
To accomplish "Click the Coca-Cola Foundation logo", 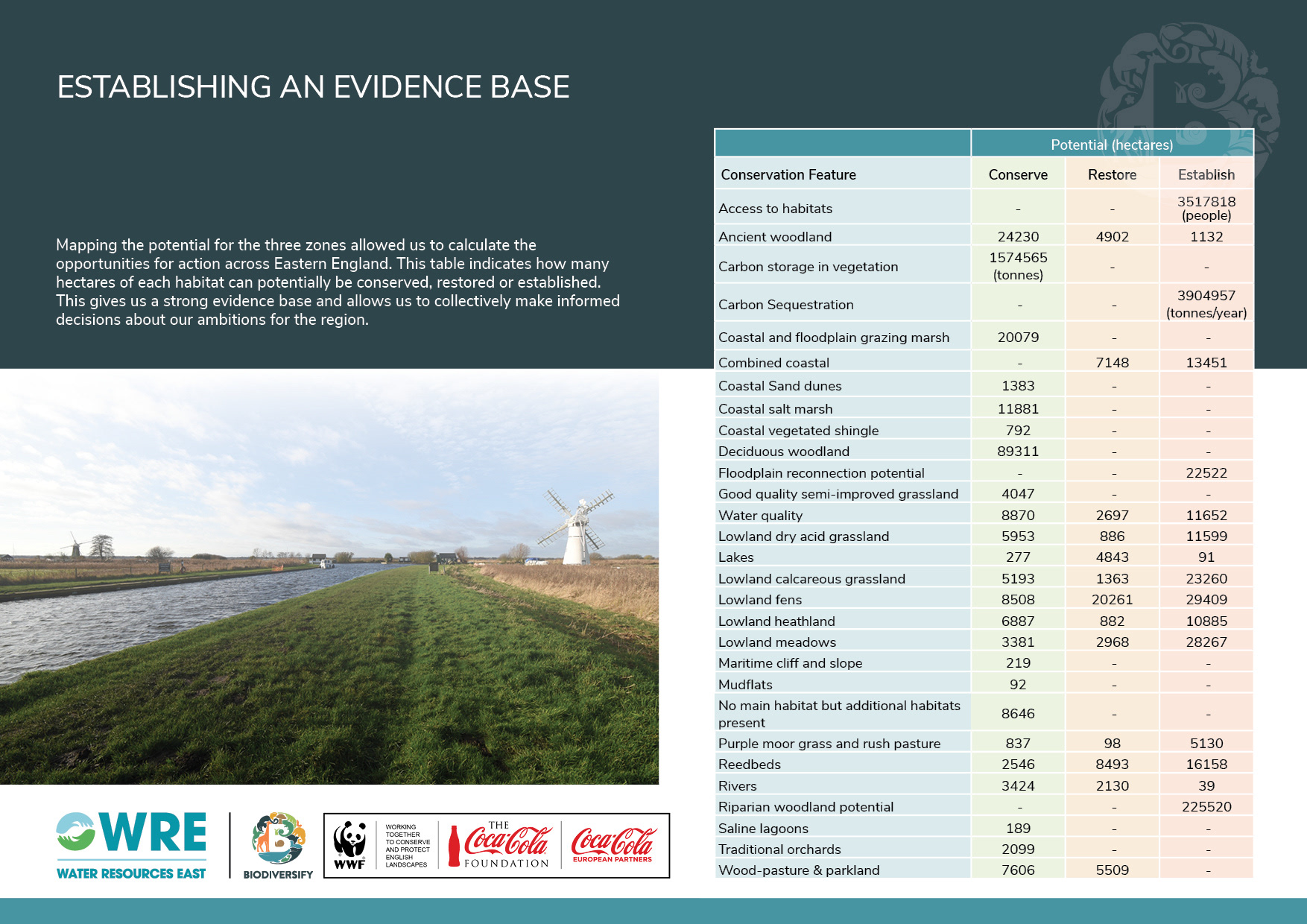I will [499, 845].
